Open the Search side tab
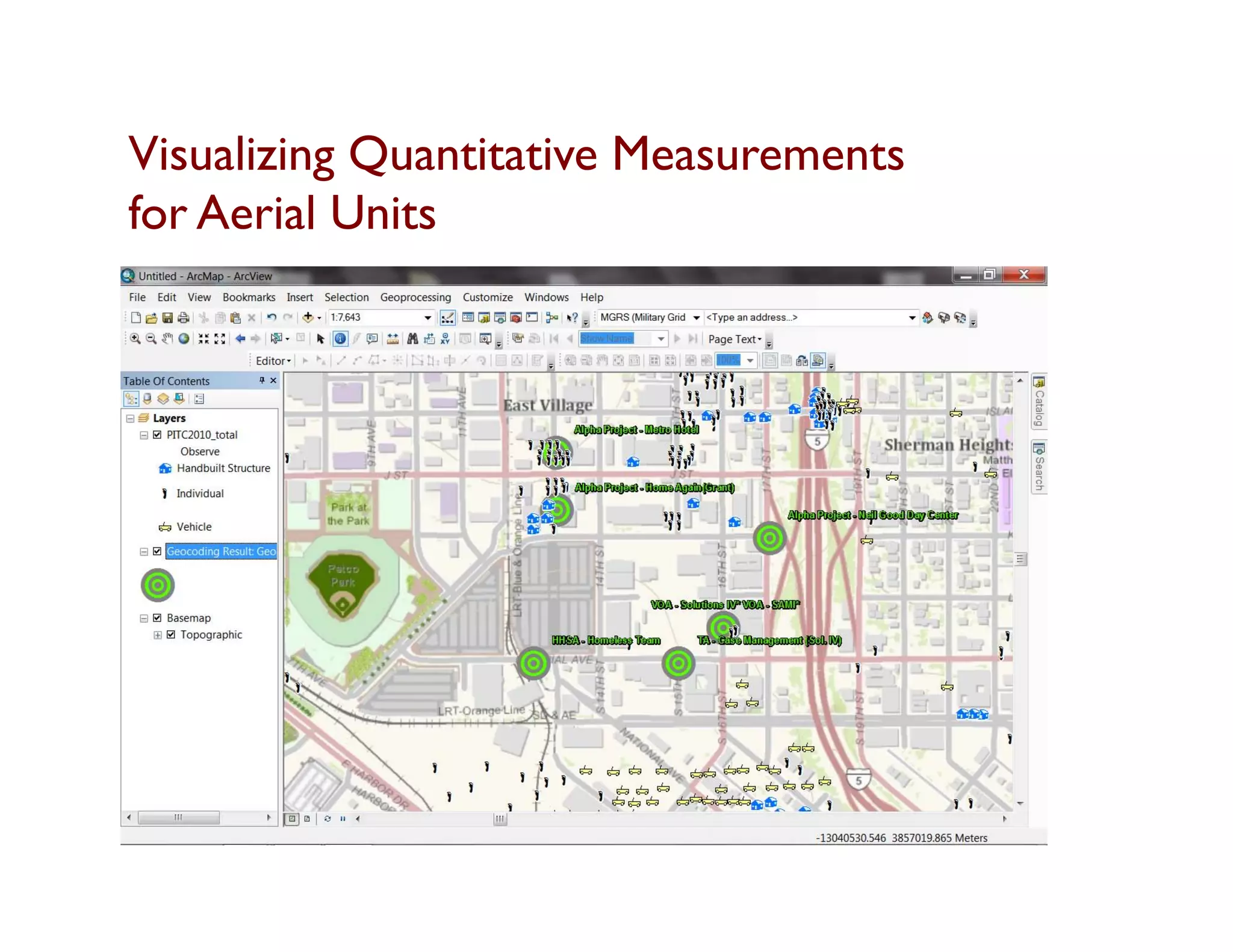Screen dimensions: 1233x952 pos(1039,467)
